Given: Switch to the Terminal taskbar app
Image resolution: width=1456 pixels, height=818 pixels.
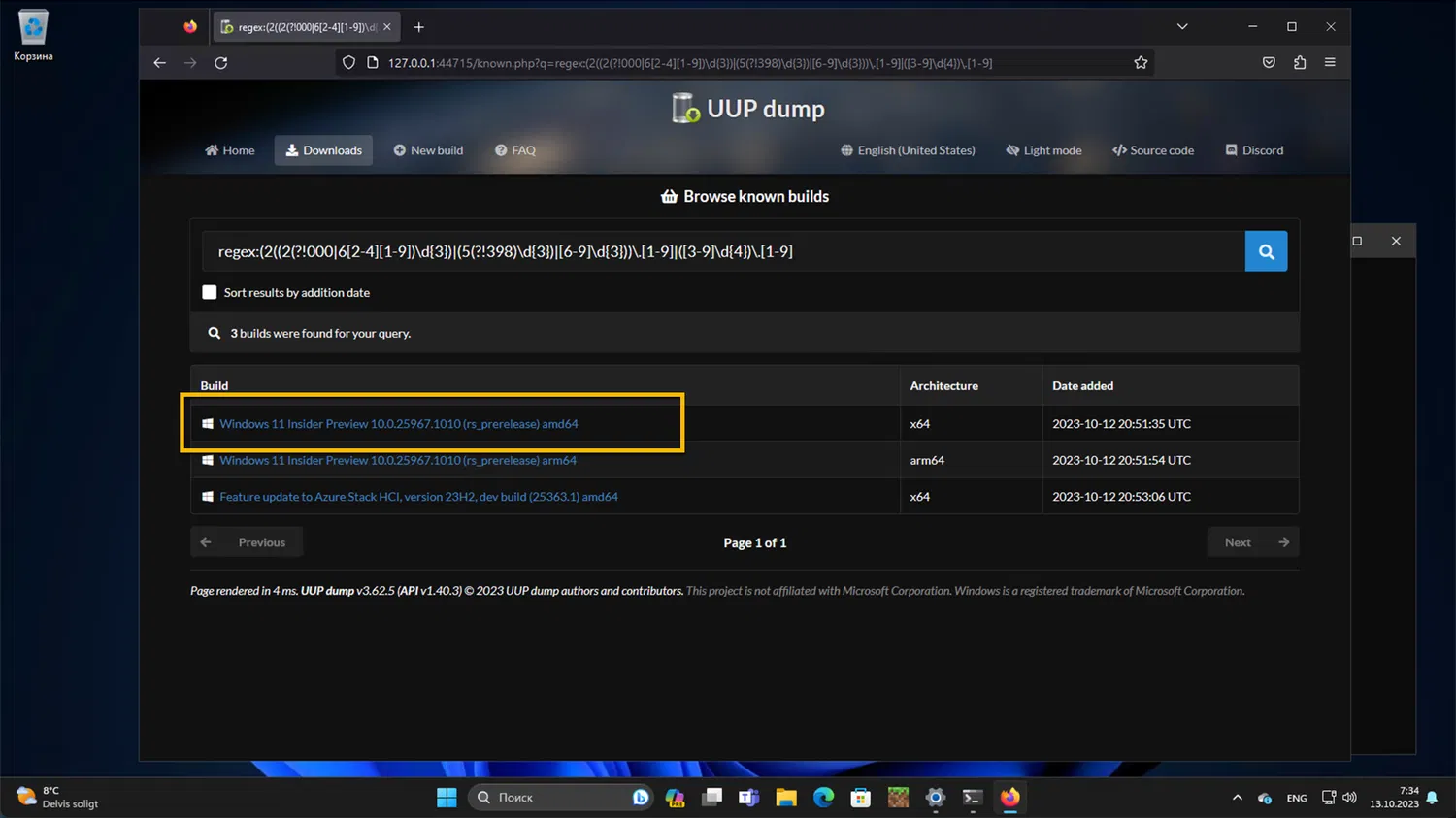Looking at the screenshot, I should click(x=972, y=798).
